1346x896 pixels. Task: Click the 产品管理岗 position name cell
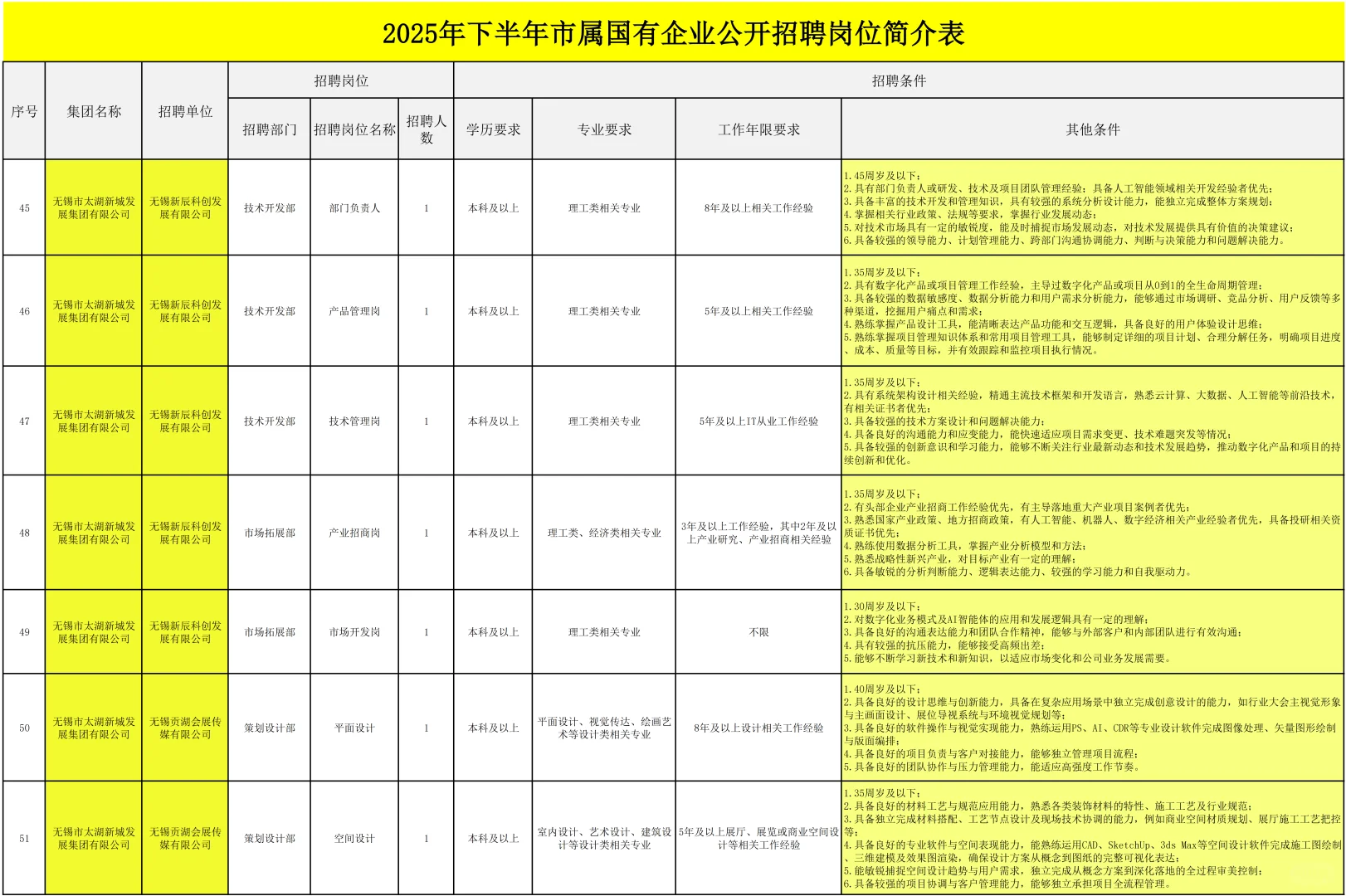point(354,309)
